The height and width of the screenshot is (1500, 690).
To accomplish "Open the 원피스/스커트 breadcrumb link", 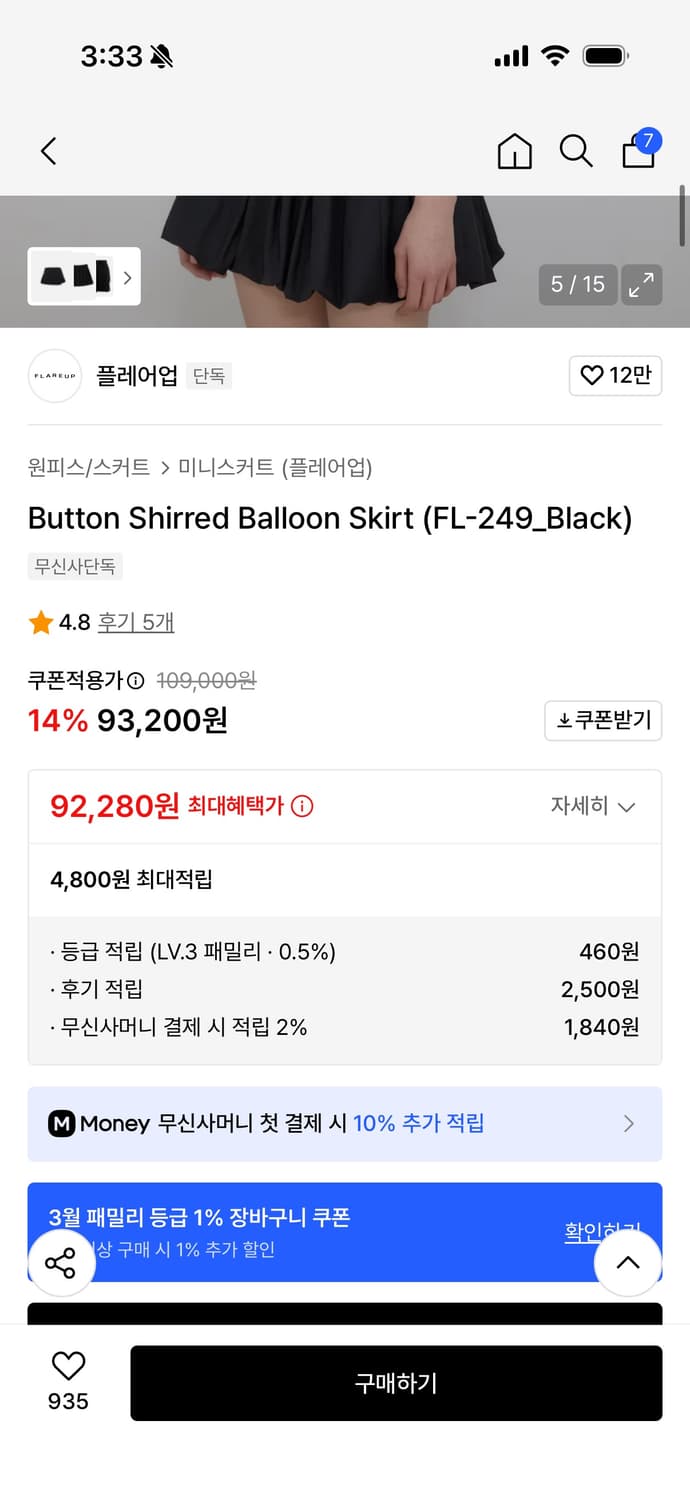I will click(x=90, y=467).
